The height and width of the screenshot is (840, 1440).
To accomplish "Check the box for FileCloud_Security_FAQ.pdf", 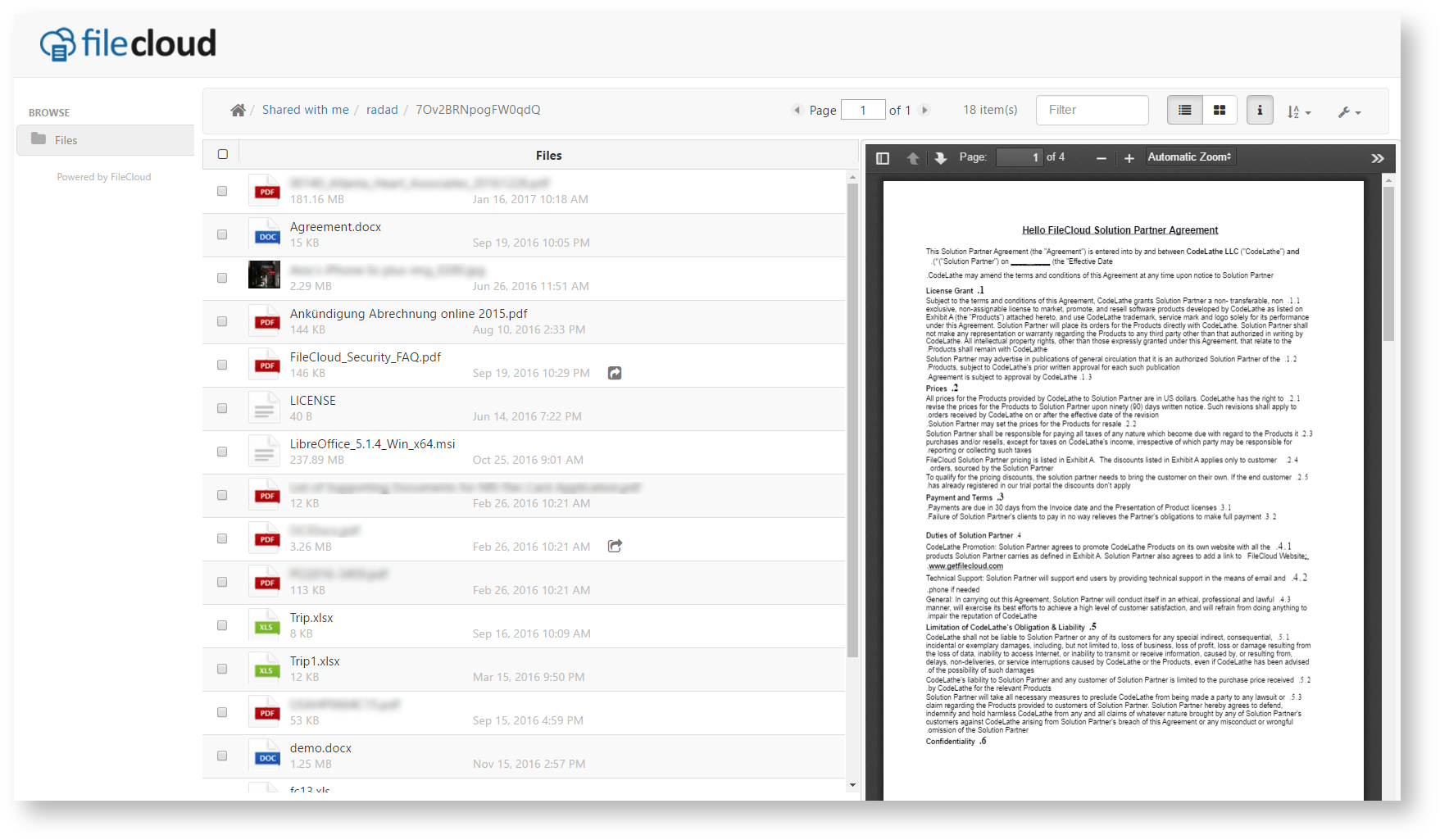I will (222, 365).
